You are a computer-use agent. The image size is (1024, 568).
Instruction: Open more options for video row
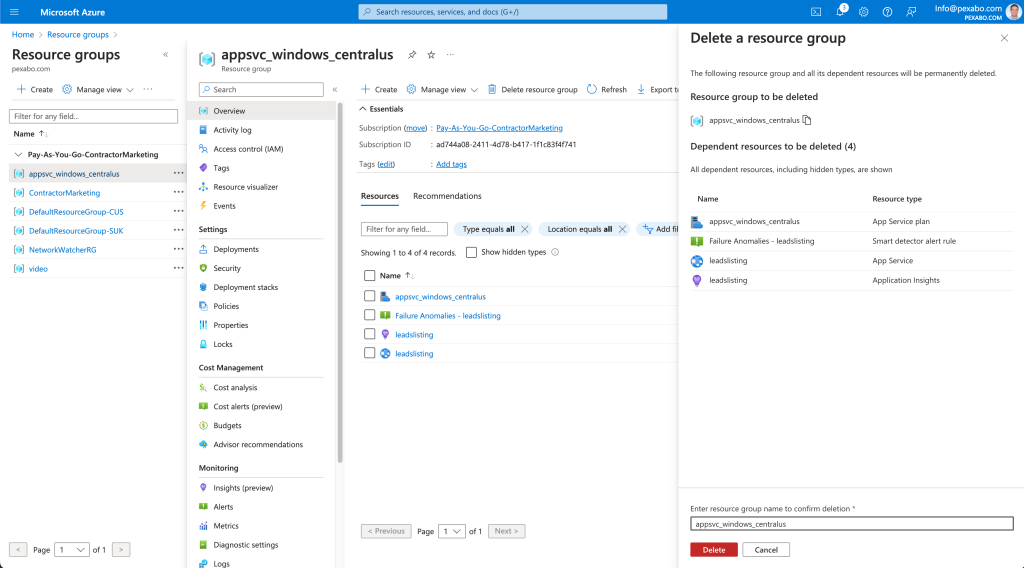point(178,268)
